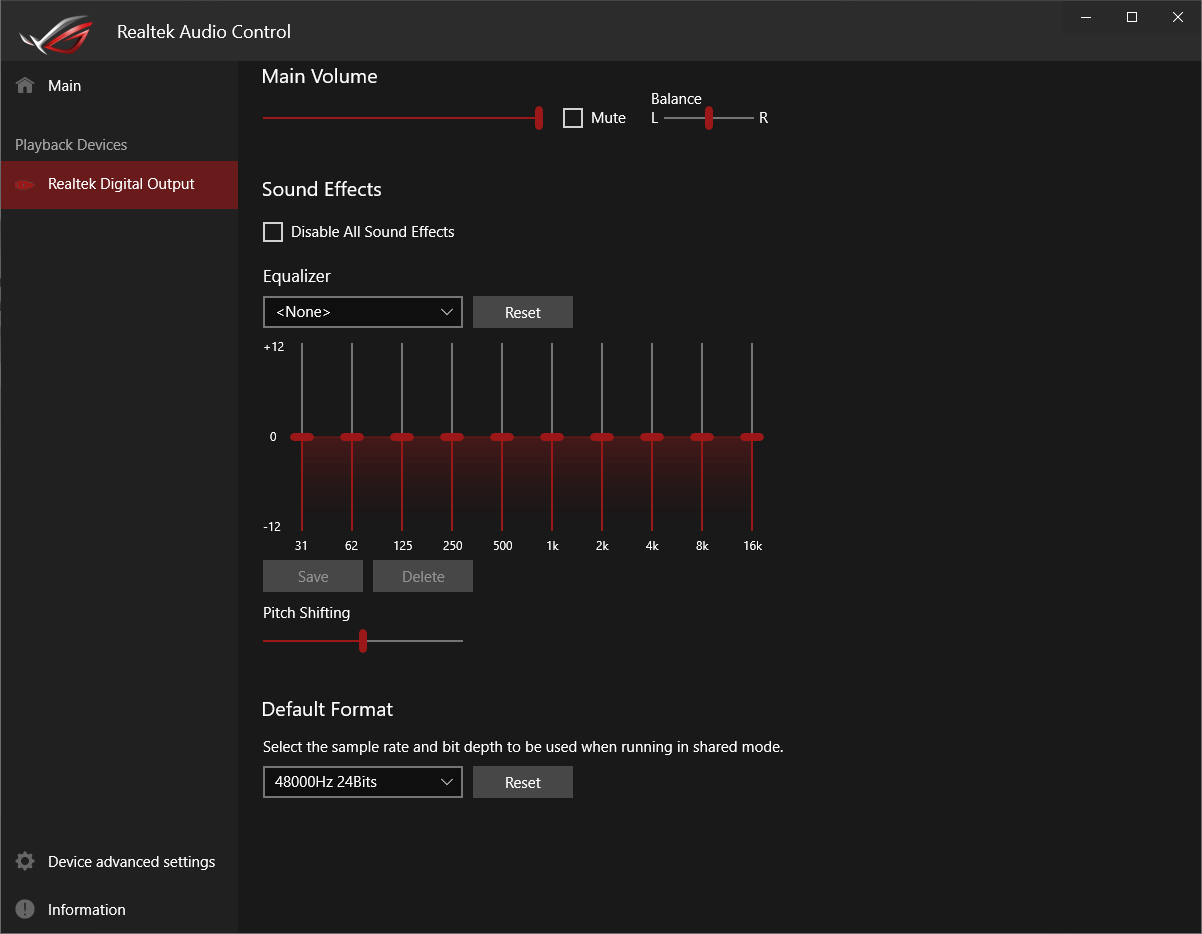The height and width of the screenshot is (934, 1202).
Task: Click the Pitch Shifting slider handle
Action: [x=363, y=640]
